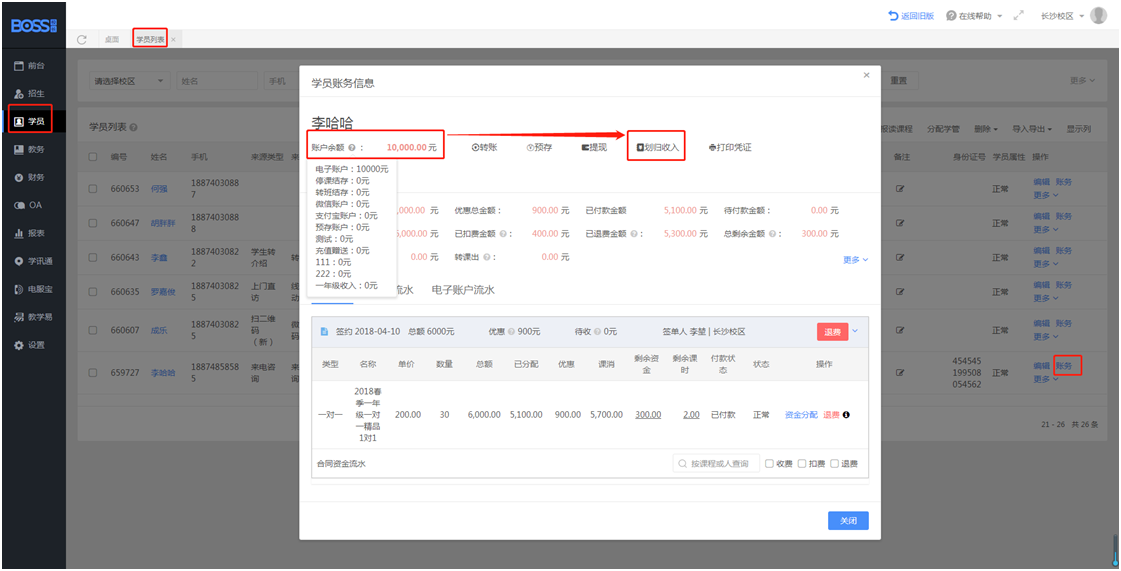This screenshot has width=1121, height=571.
Task: Open the OA sidebar module
Action: coord(29,205)
